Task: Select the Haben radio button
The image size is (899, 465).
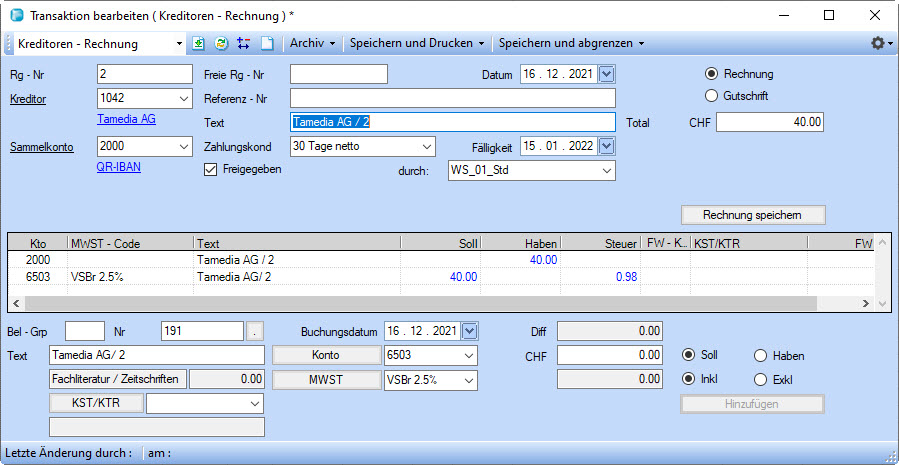Action: click(x=760, y=356)
